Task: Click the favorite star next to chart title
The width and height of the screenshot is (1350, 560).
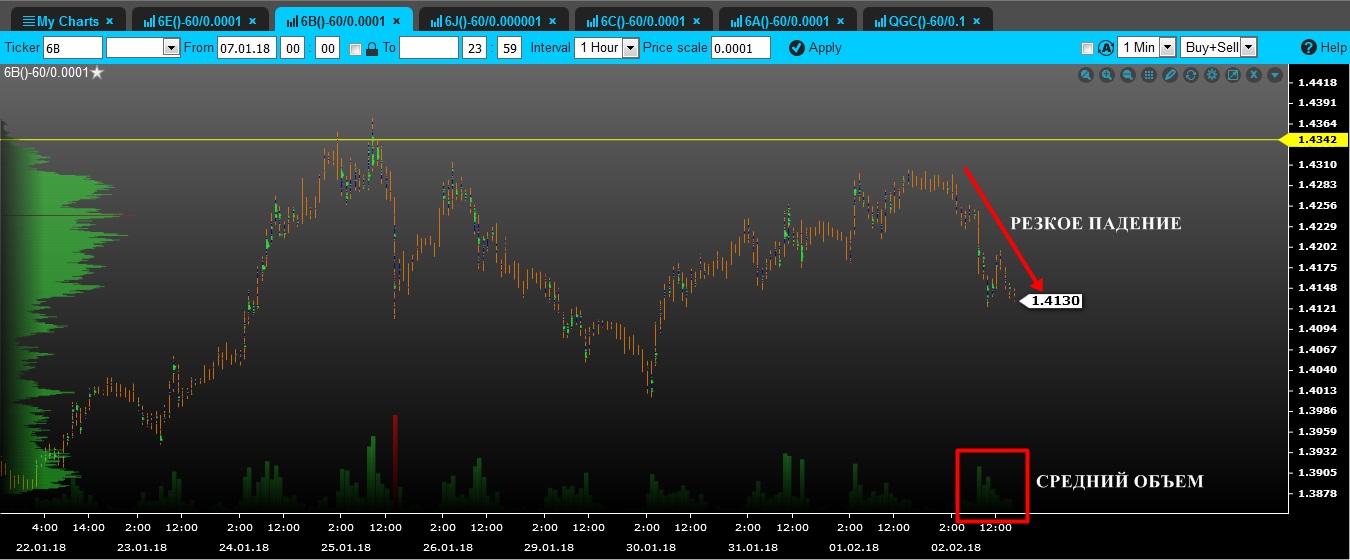Action: (97, 72)
